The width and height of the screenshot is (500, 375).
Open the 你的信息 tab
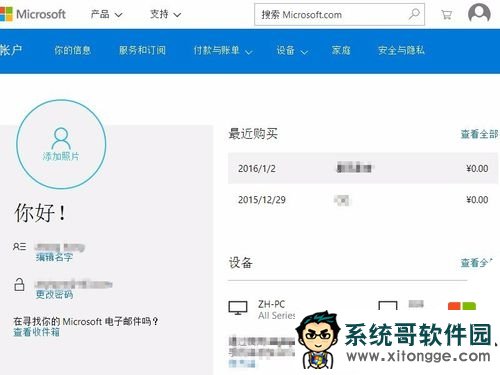tap(72, 50)
